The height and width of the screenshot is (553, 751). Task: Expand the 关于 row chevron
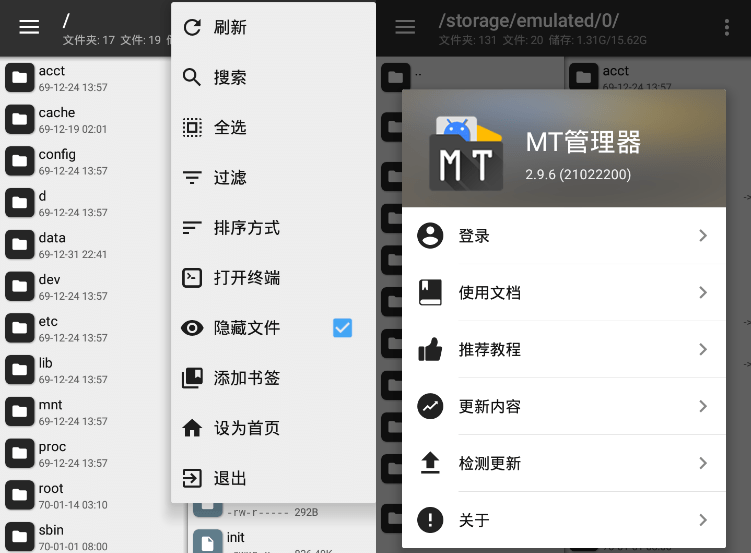(x=703, y=520)
